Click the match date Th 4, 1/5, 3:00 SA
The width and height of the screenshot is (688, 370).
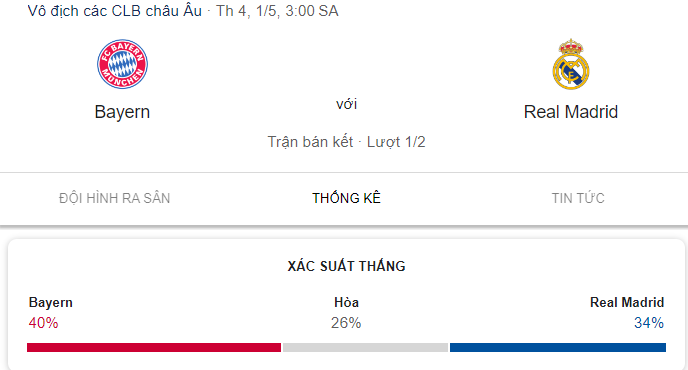point(277,11)
